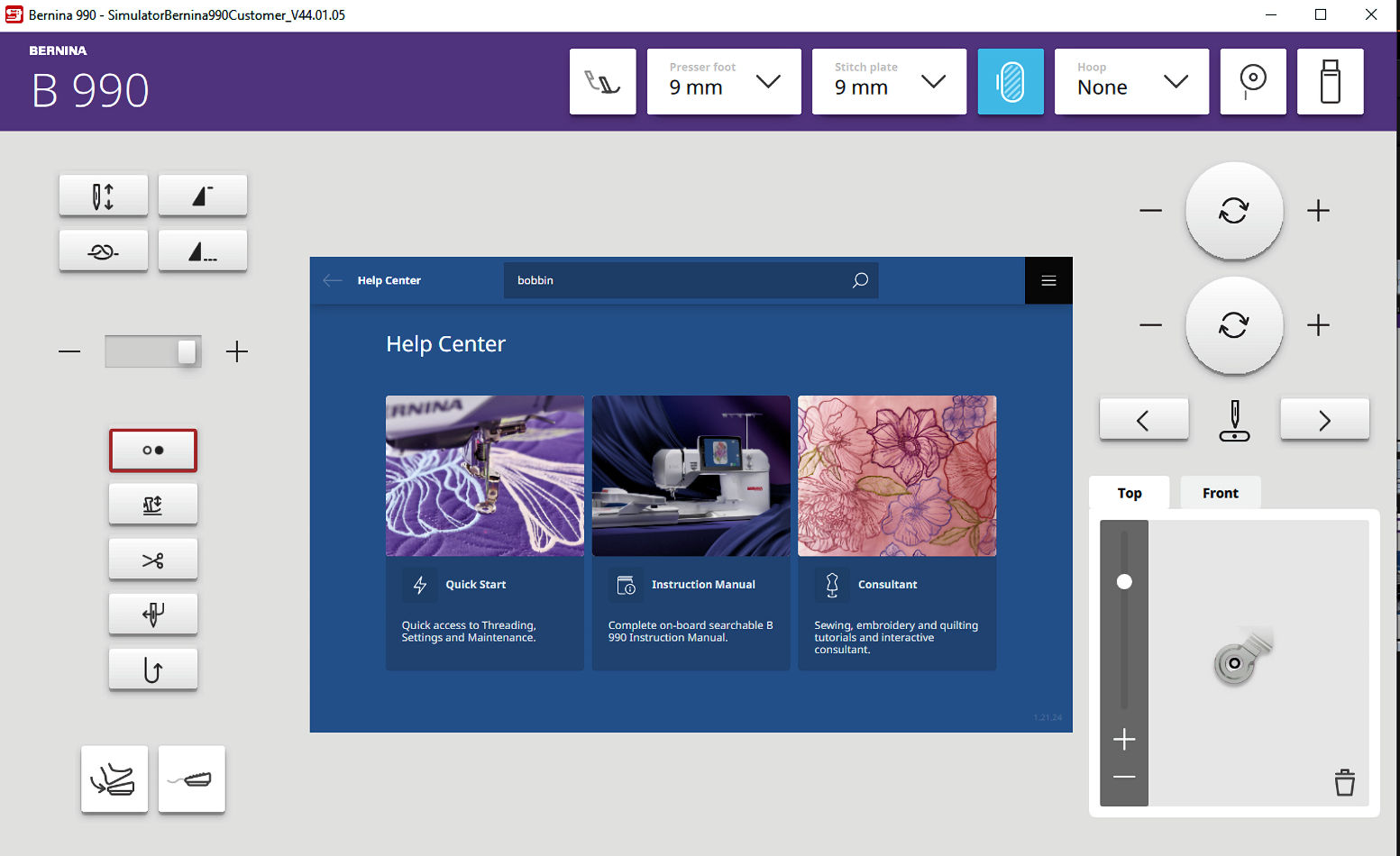Click the presser foot lift icon in header
Screen dimensions: 1400x856
point(602,82)
